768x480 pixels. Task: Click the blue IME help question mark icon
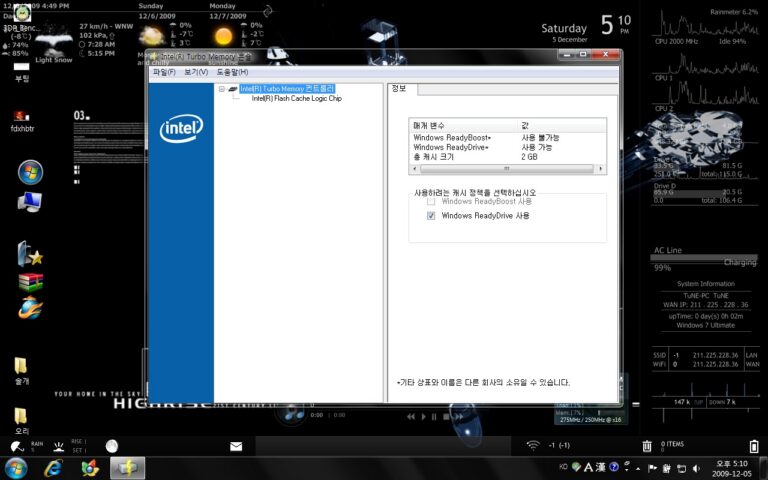(614, 467)
